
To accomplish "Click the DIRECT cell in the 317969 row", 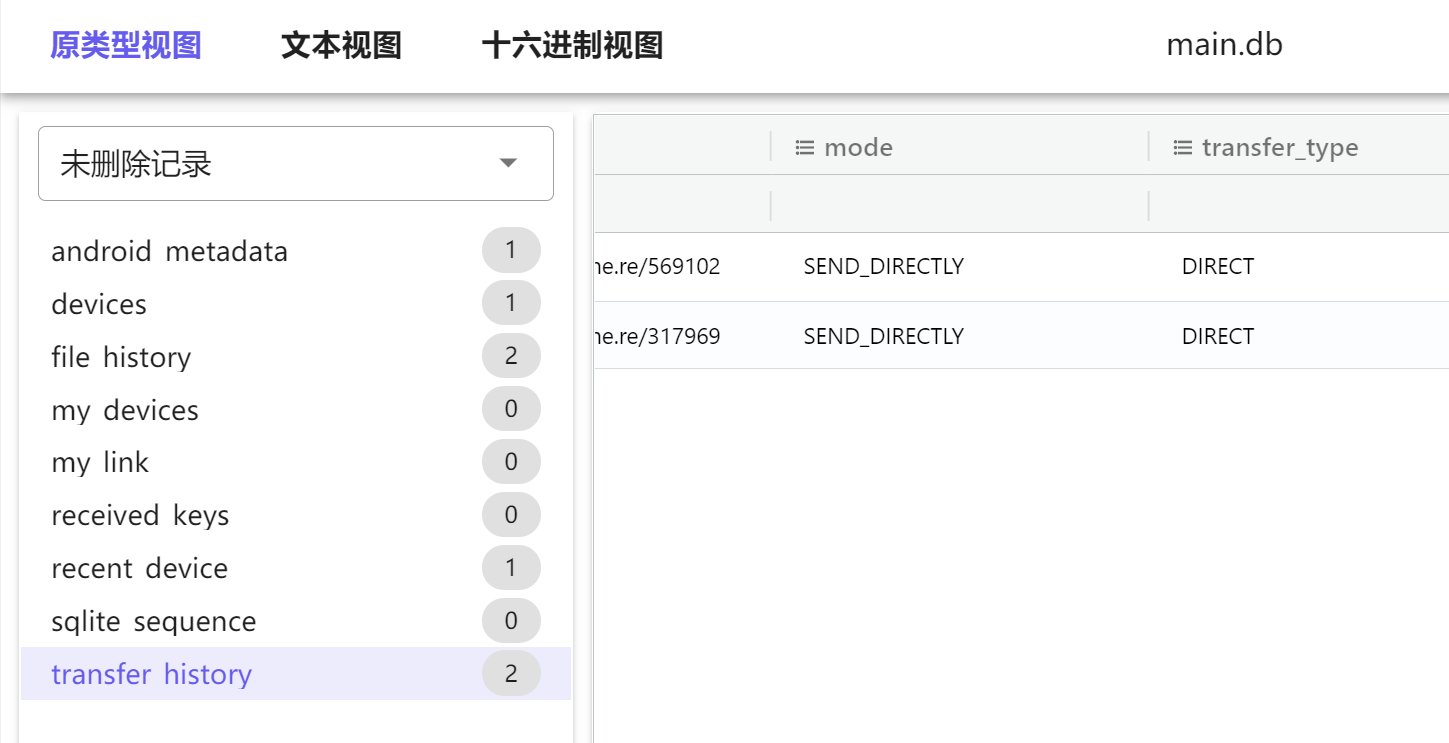I will pyautogui.click(x=1217, y=336).
